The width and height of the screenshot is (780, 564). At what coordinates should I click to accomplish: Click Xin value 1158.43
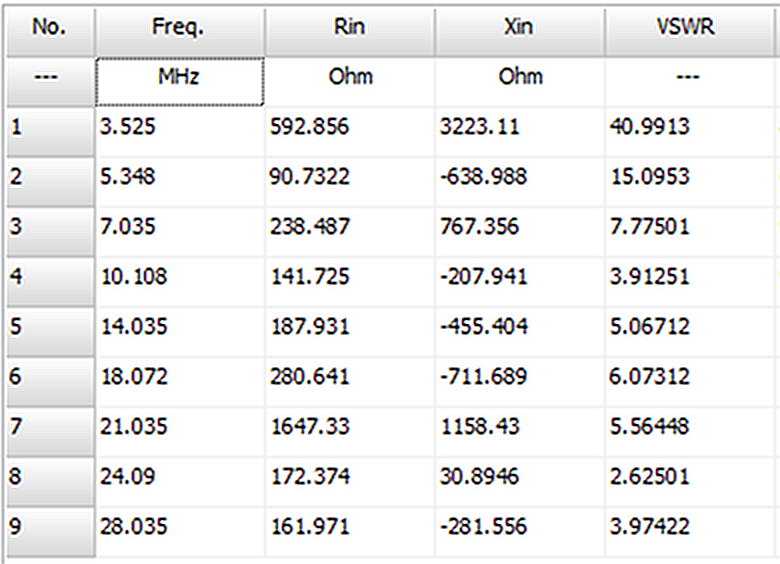pos(520,431)
